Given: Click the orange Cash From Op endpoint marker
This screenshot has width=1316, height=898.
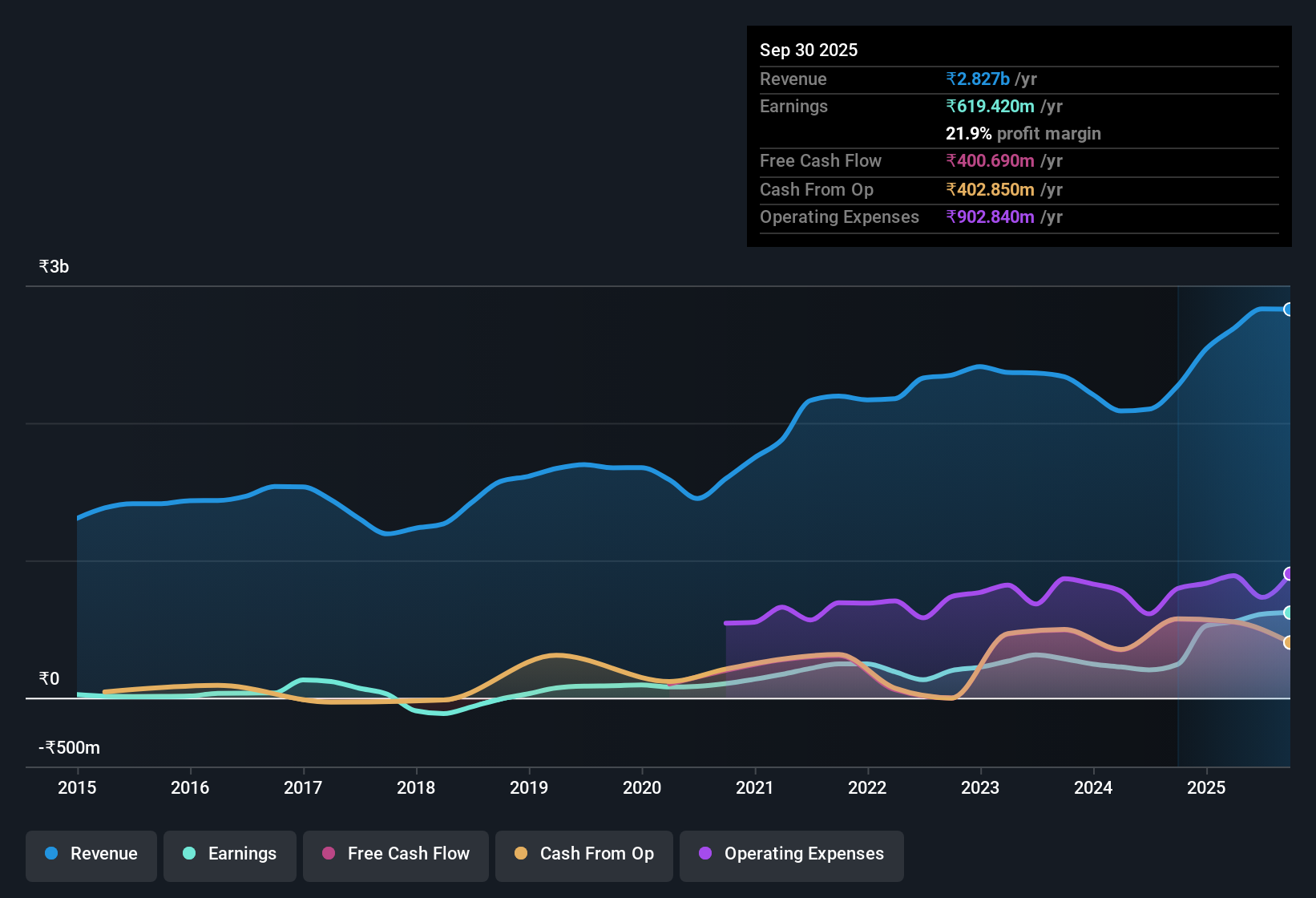Looking at the screenshot, I should (1289, 643).
